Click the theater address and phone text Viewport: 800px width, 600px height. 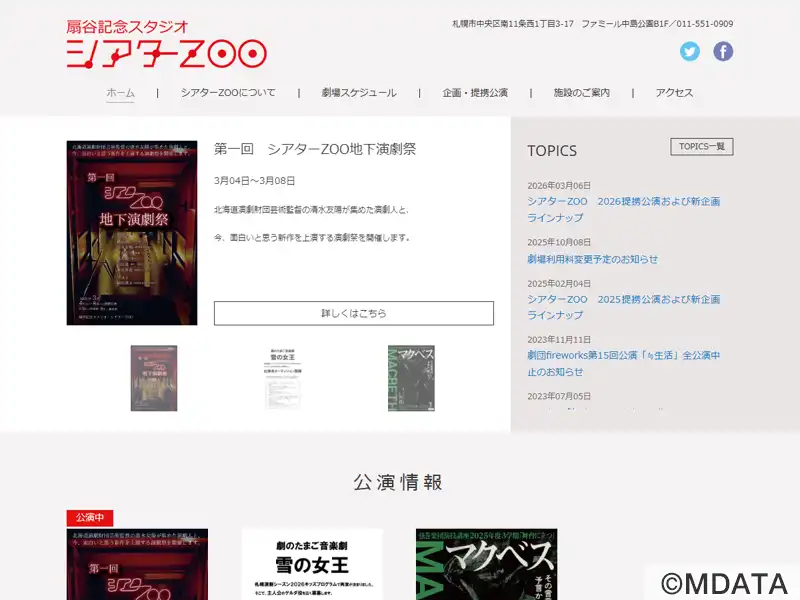click(592, 24)
